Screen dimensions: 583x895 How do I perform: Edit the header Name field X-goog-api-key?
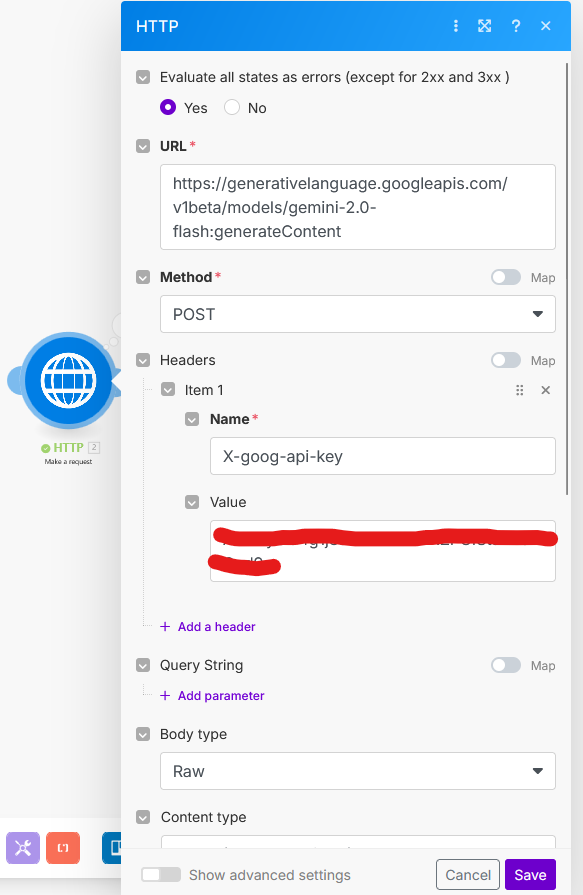coord(383,456)
